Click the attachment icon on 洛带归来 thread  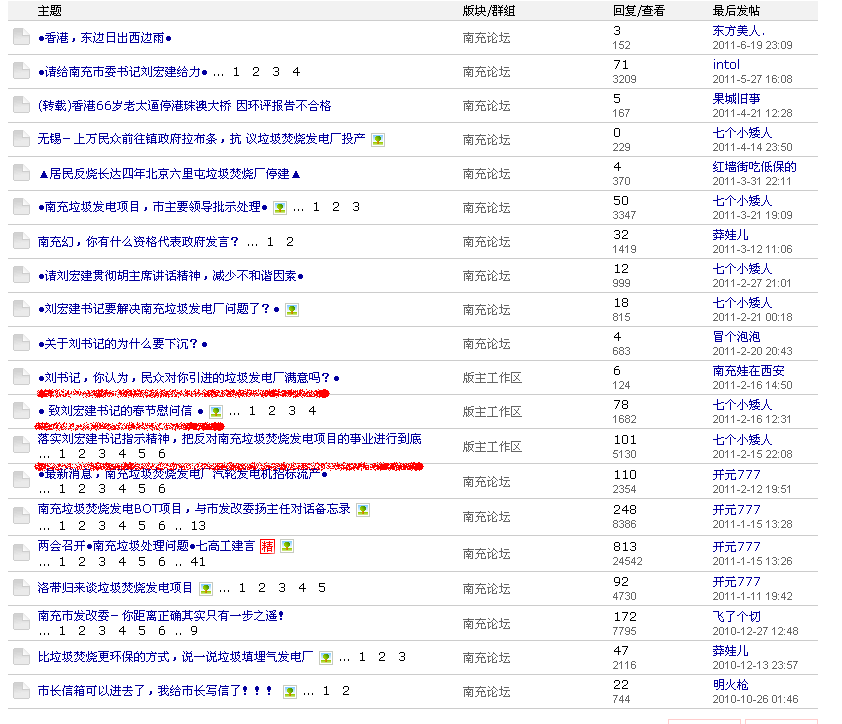click(205, 588)
